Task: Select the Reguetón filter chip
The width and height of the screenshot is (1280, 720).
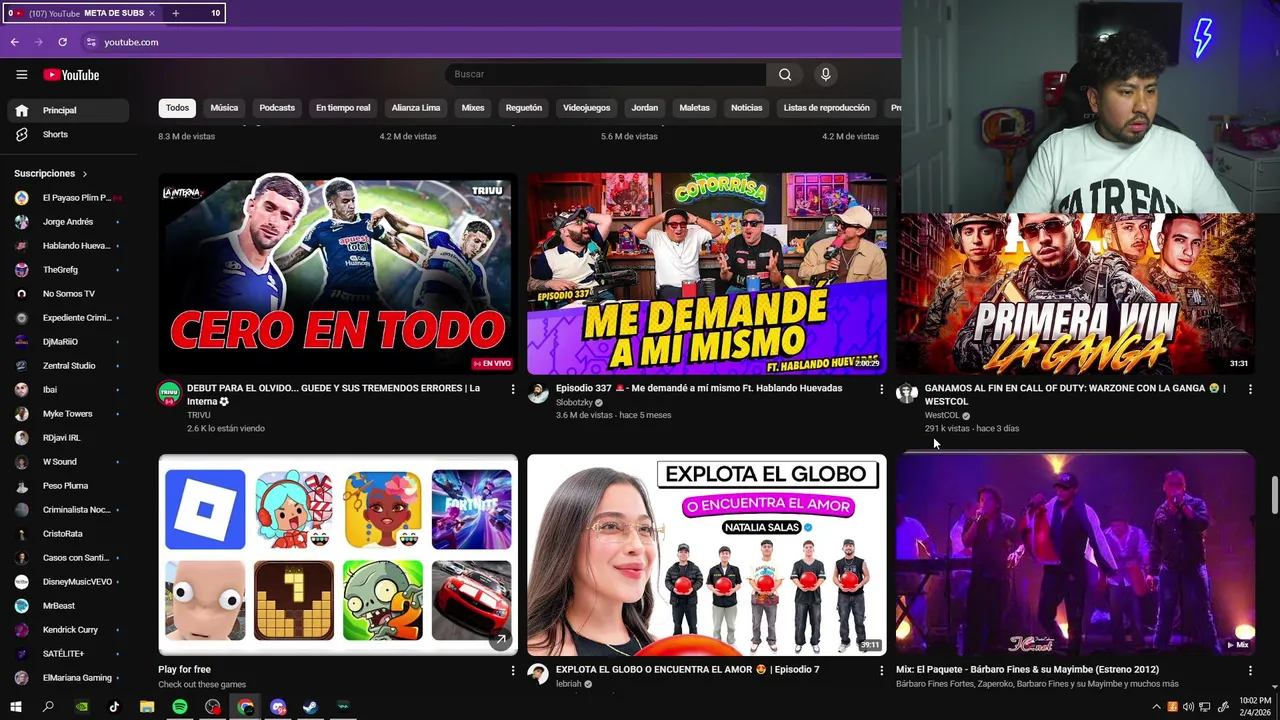Action: click(524, 108)
